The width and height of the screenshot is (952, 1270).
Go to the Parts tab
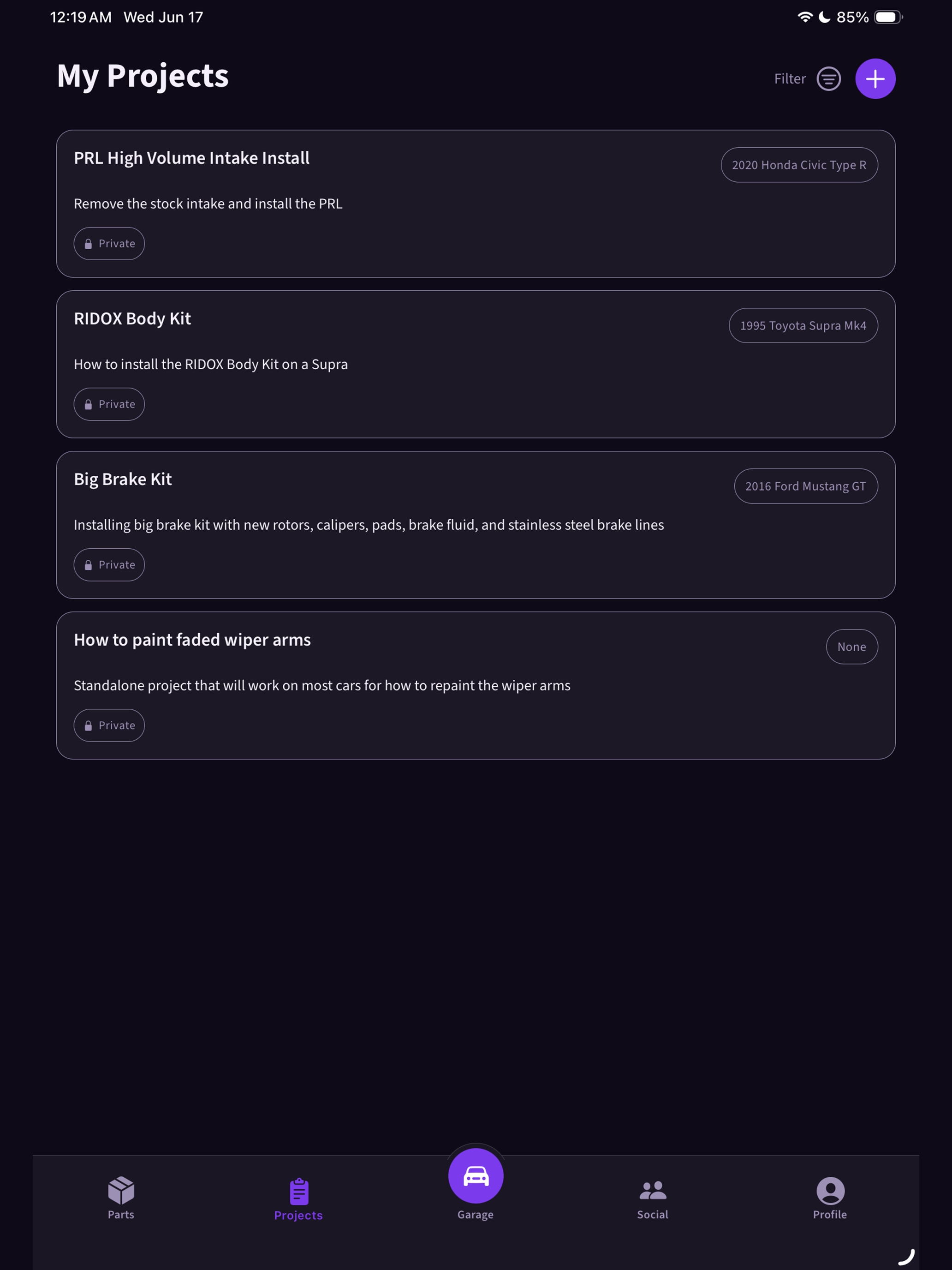tap(121, 1198)
